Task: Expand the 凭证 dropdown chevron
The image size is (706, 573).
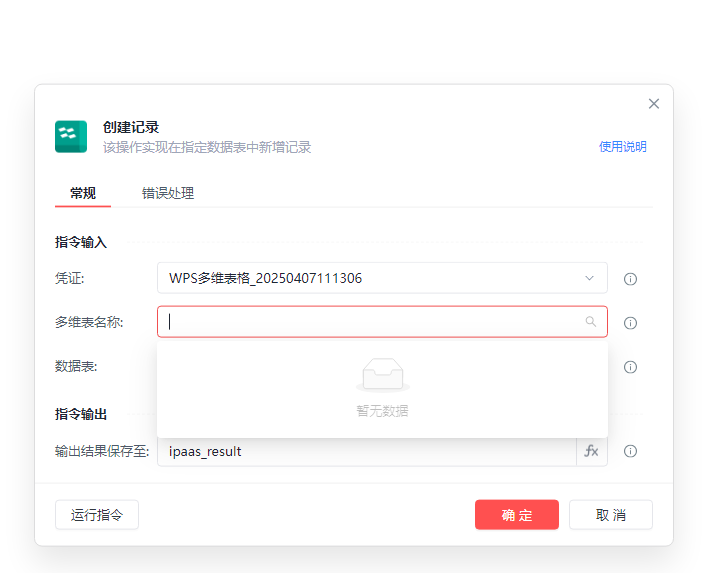Action: [589, 278]
